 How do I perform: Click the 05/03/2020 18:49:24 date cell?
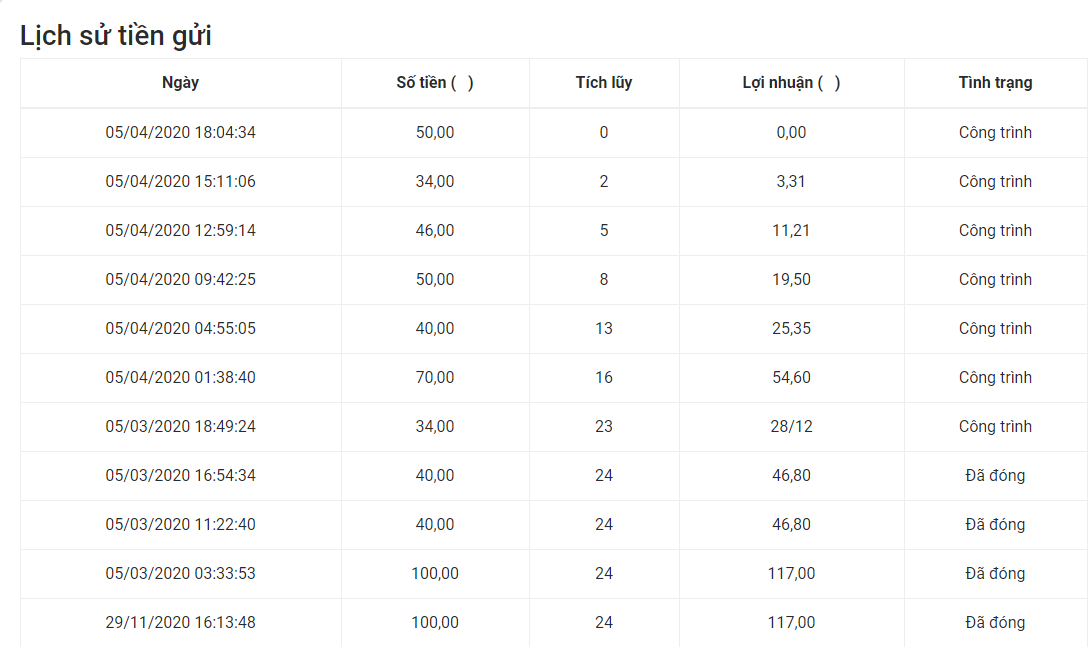point(180,426)
